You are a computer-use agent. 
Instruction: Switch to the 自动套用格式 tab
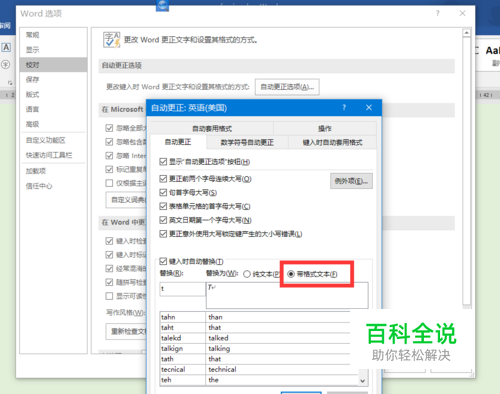tap(212, 129)
